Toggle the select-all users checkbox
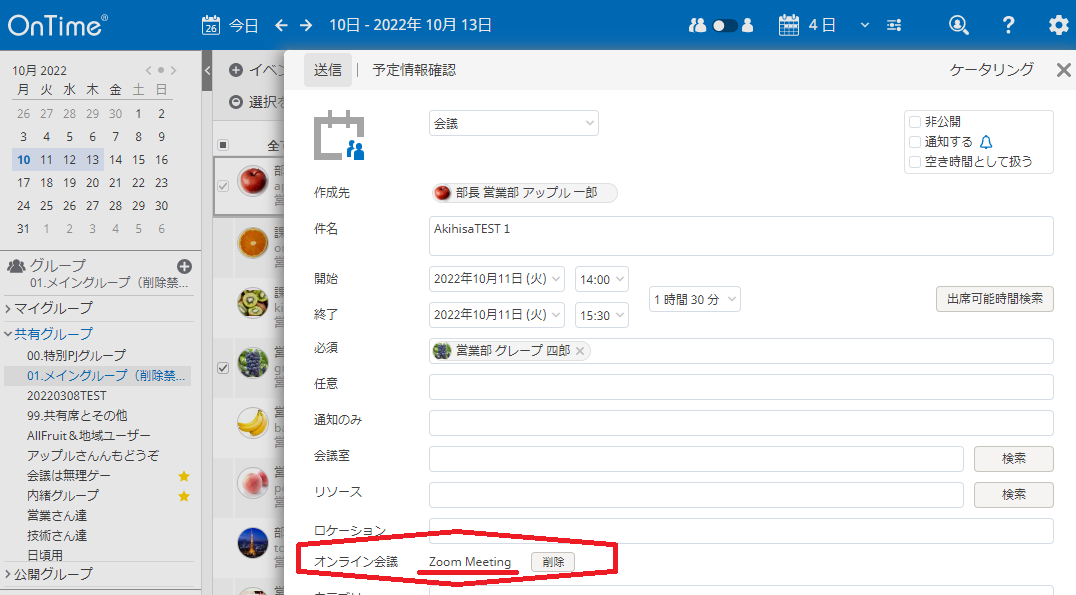The height and width of the screenshot is (595, 1076). [x=222, y=145]
